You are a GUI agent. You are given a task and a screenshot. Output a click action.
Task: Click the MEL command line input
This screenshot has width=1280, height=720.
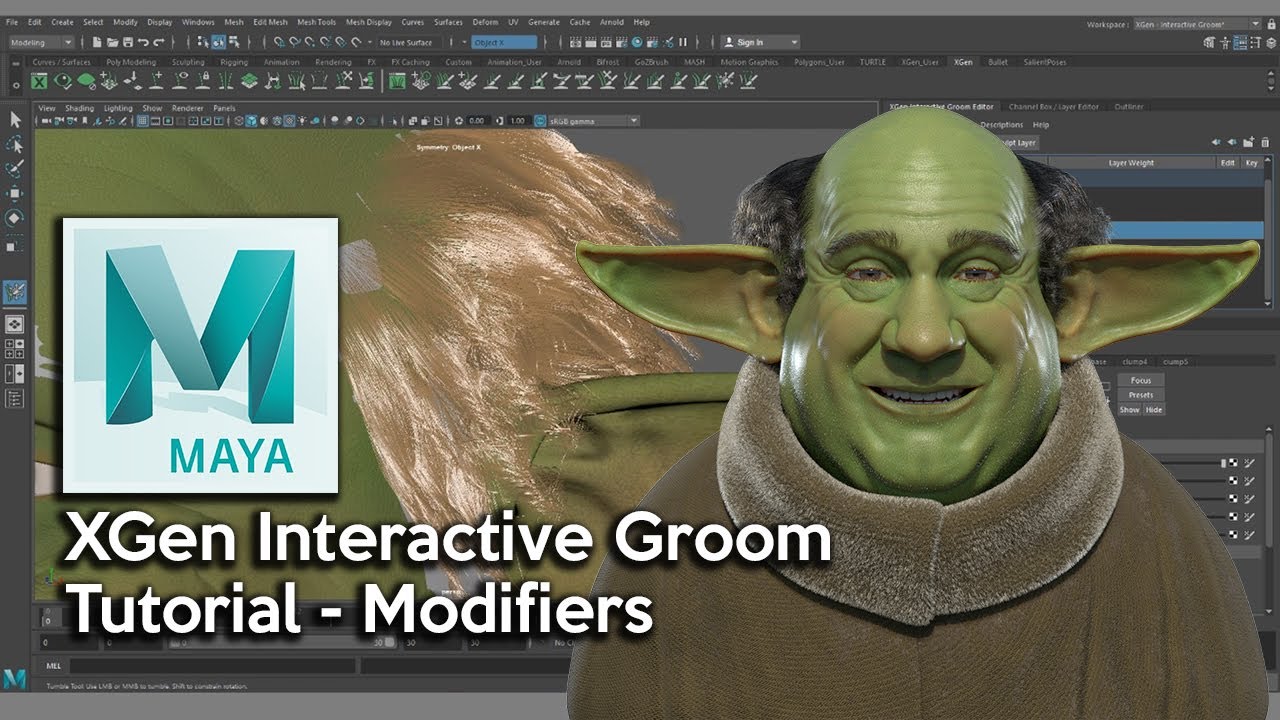click(x=213, y=665)
